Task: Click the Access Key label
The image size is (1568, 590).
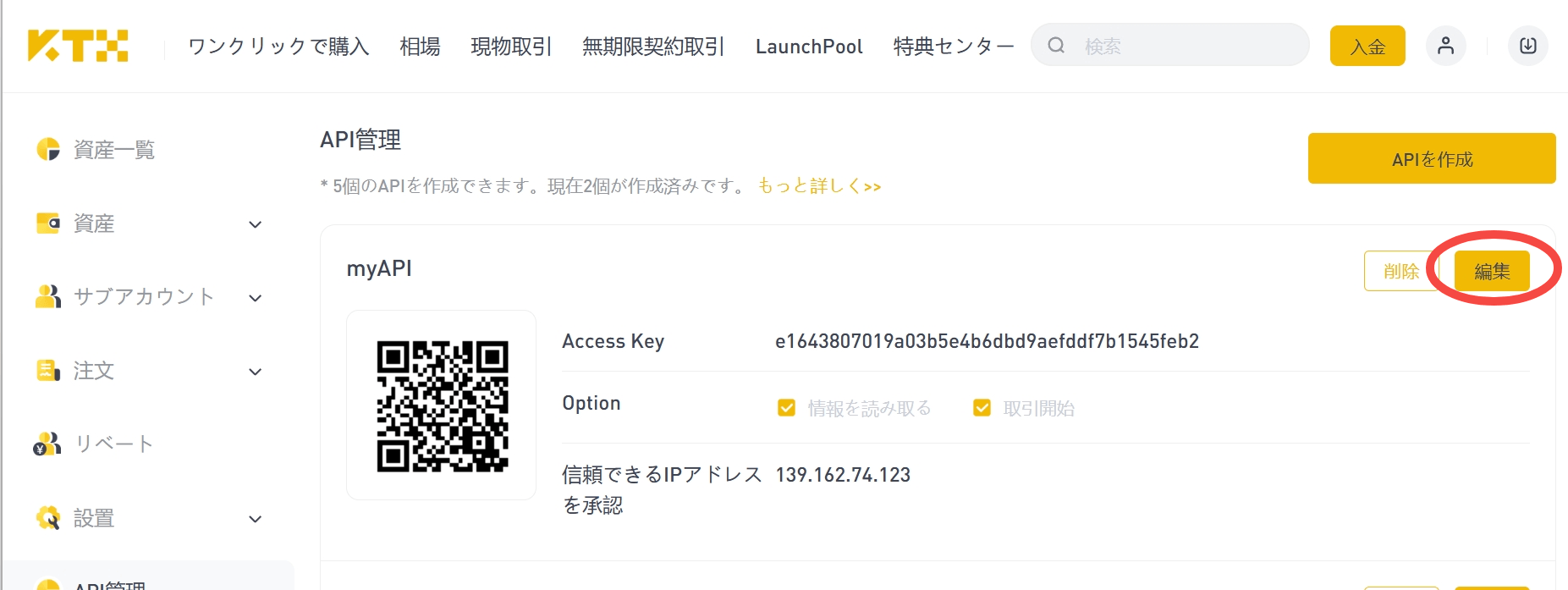Action: (613, 341)
